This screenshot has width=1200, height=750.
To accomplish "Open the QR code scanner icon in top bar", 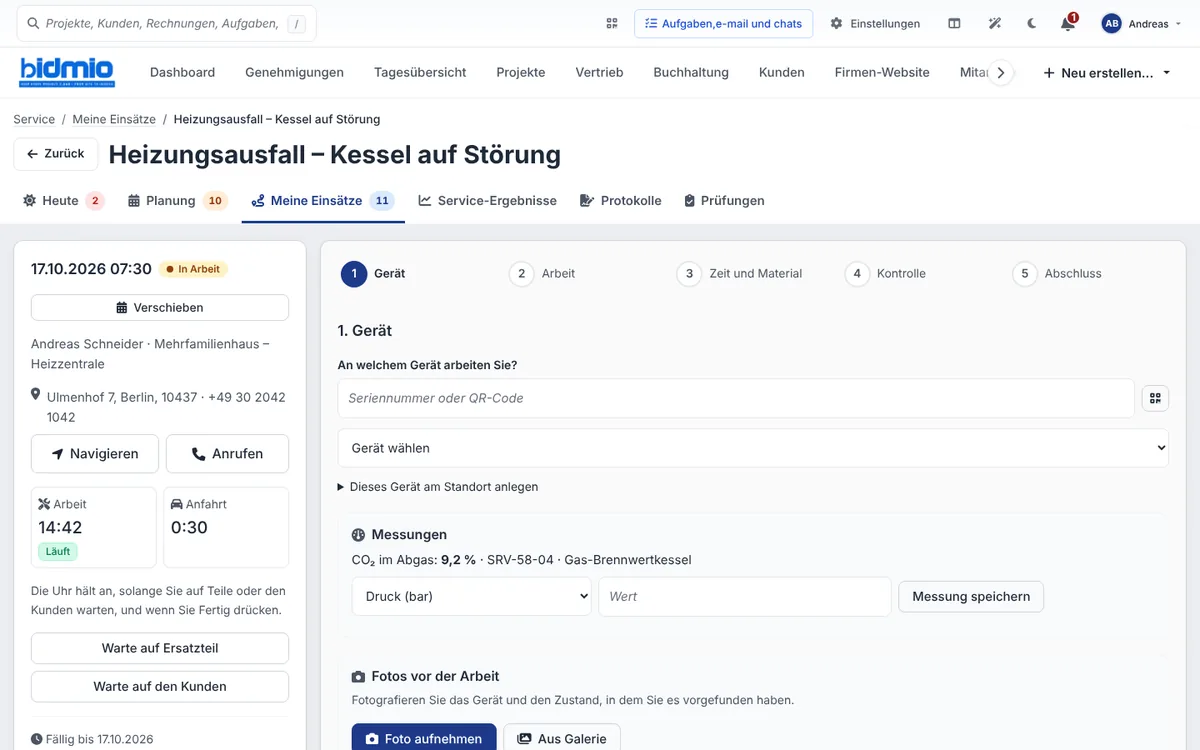I will point(612,23).
